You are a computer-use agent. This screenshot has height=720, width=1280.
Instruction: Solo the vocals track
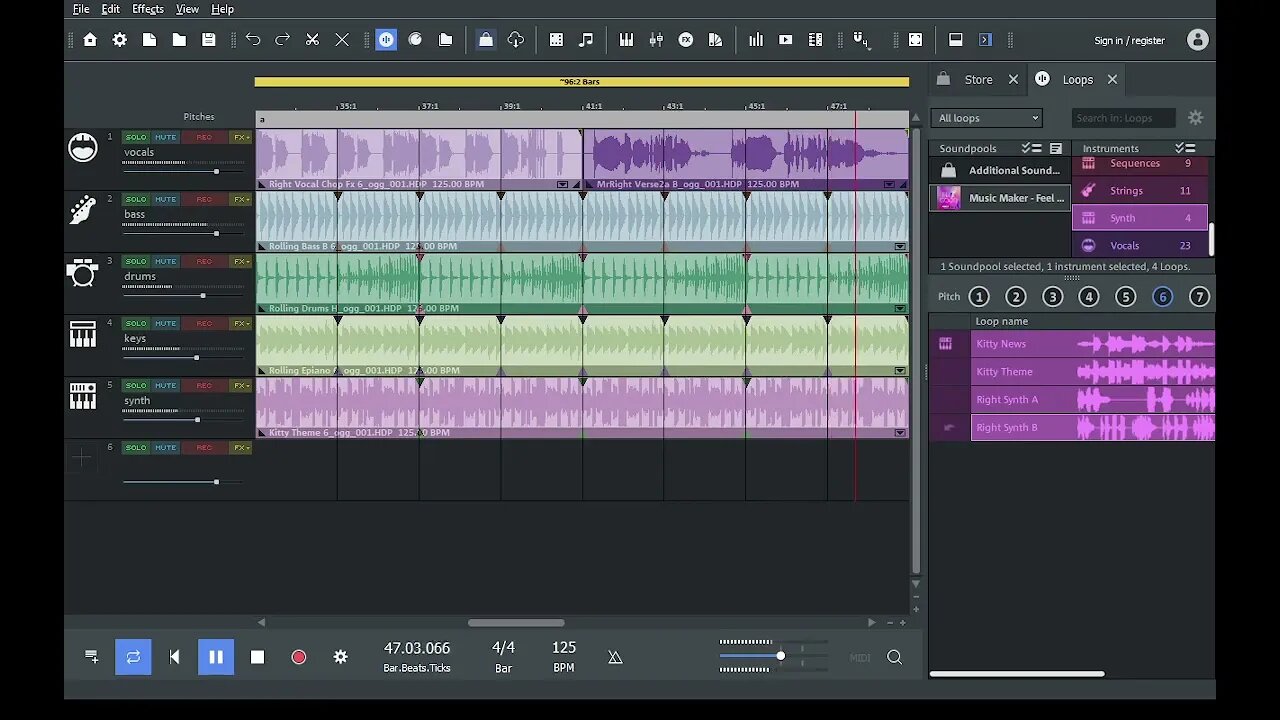[136, 137]
